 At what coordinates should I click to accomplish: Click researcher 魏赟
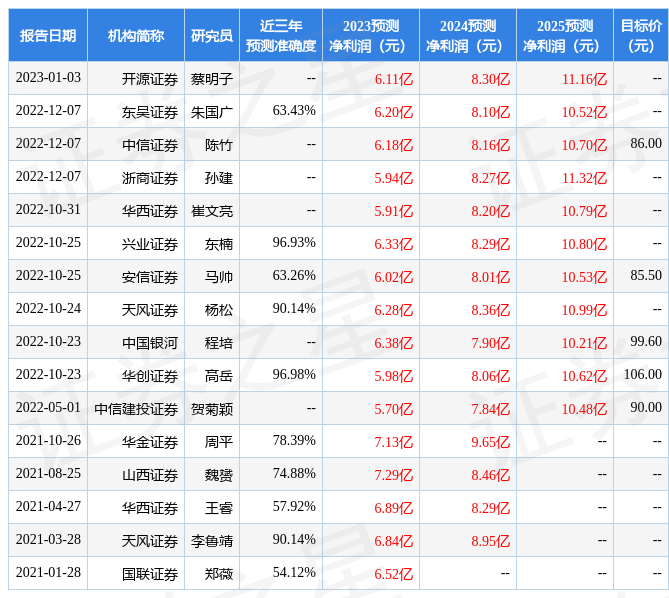coord(219,475)
